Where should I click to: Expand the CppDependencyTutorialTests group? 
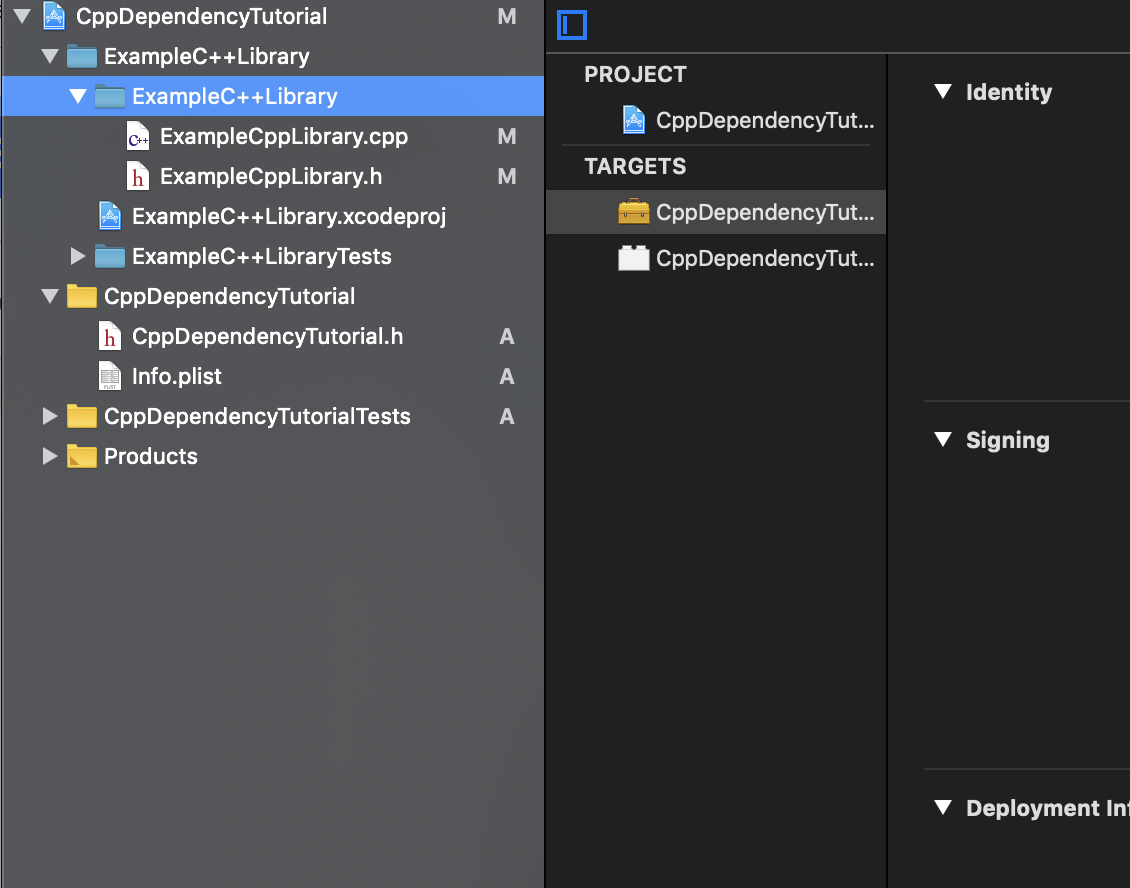click(x=50, y=416)
